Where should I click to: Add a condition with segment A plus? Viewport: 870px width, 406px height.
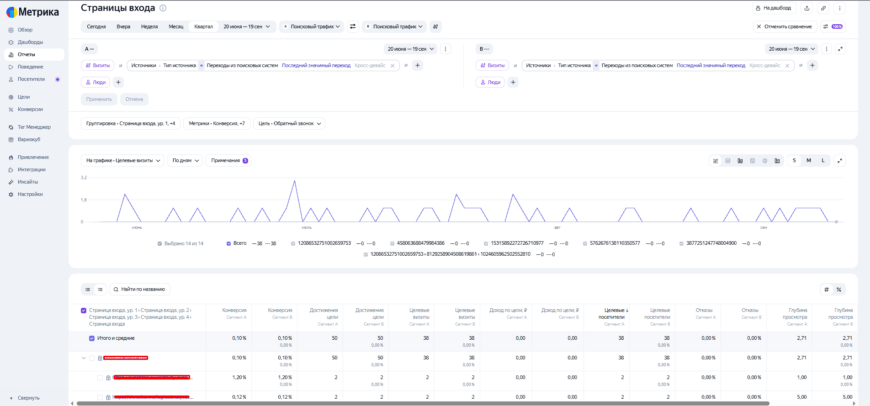tap(418, 65)
